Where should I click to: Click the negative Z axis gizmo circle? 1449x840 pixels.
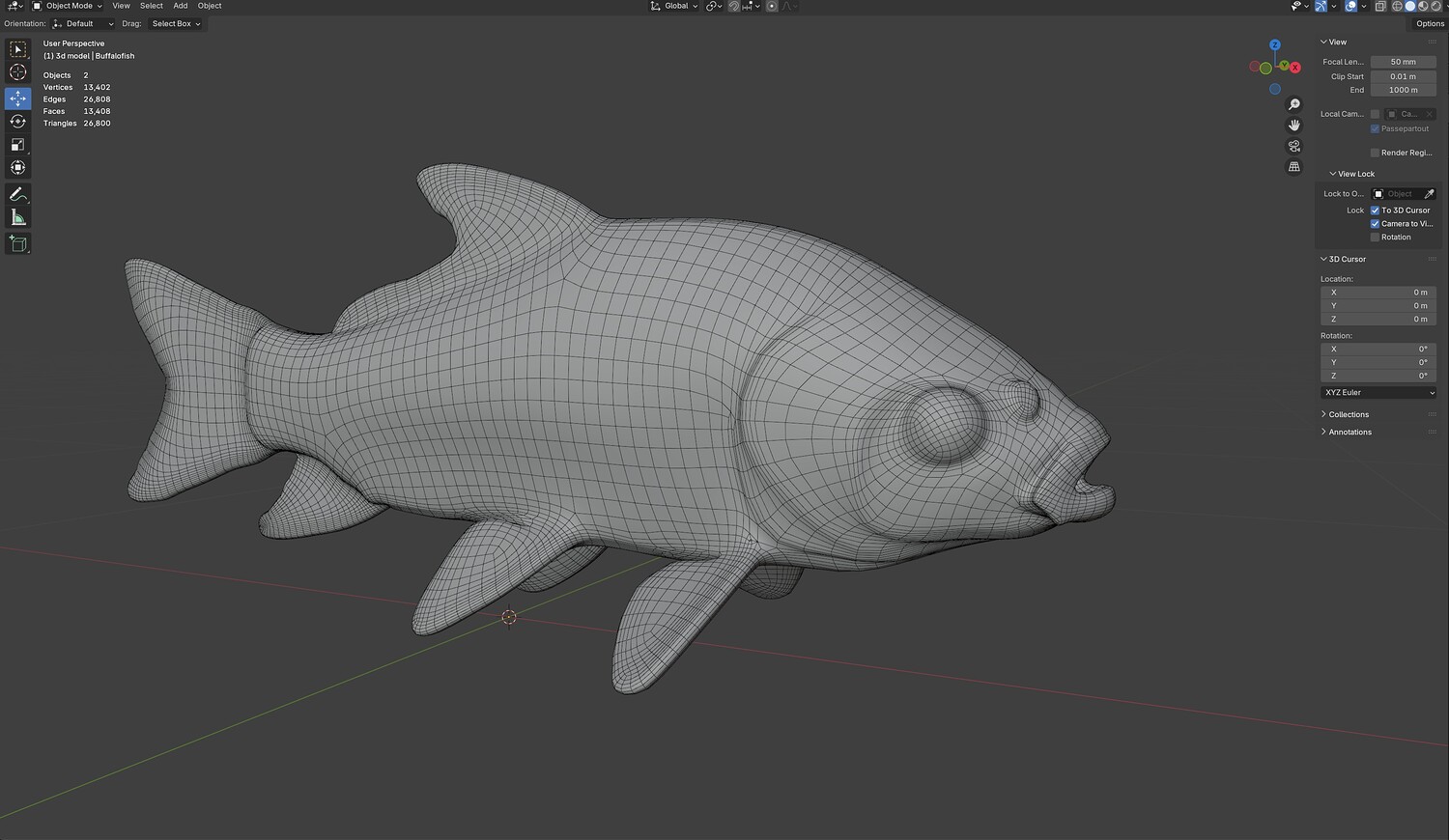pos(1275,89)
